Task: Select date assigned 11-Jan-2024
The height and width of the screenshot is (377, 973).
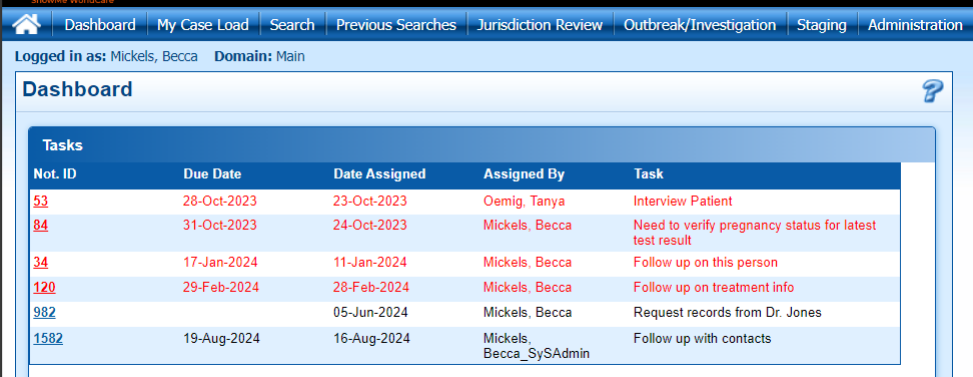Action: pyautogui.click(x=370, y=262)
